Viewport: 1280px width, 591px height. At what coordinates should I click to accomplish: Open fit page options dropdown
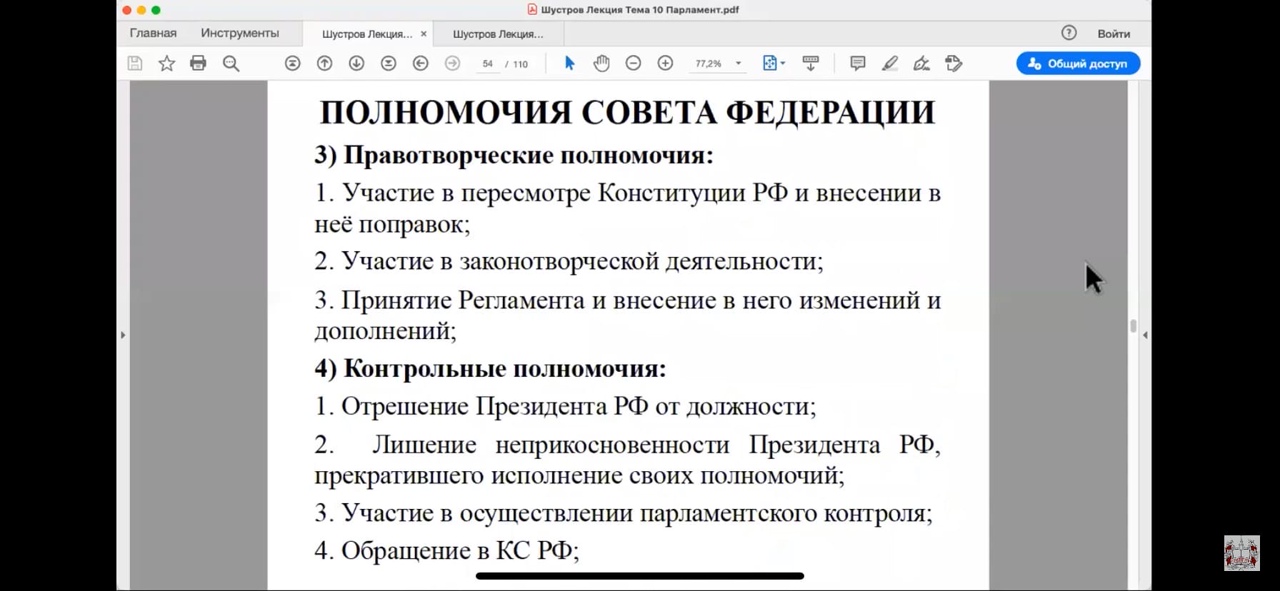(x=773, y=63)
